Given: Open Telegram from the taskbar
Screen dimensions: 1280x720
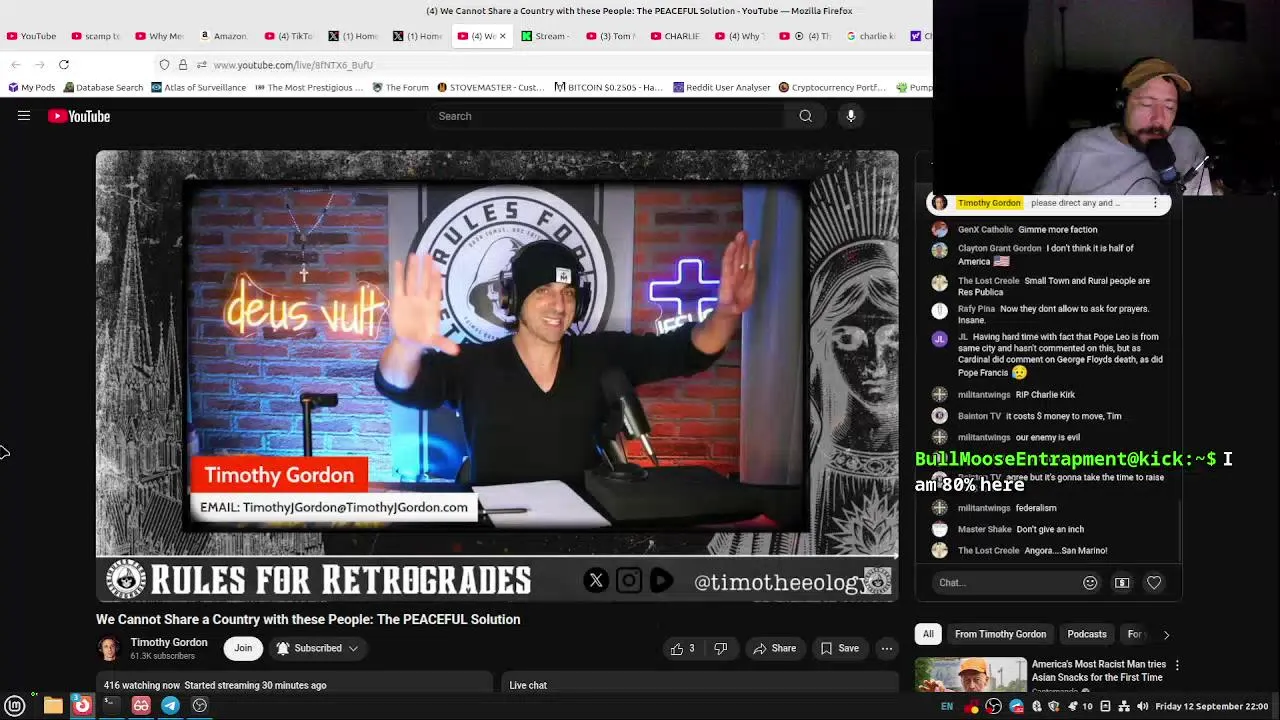Looking at the screenshot, I should (x=170, y=705).
